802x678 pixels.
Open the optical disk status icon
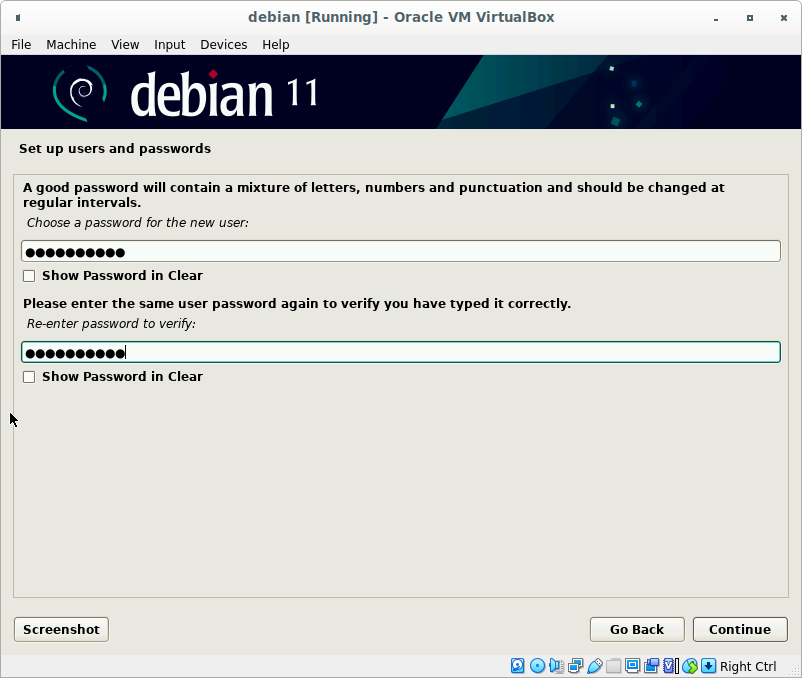point(537,666)
